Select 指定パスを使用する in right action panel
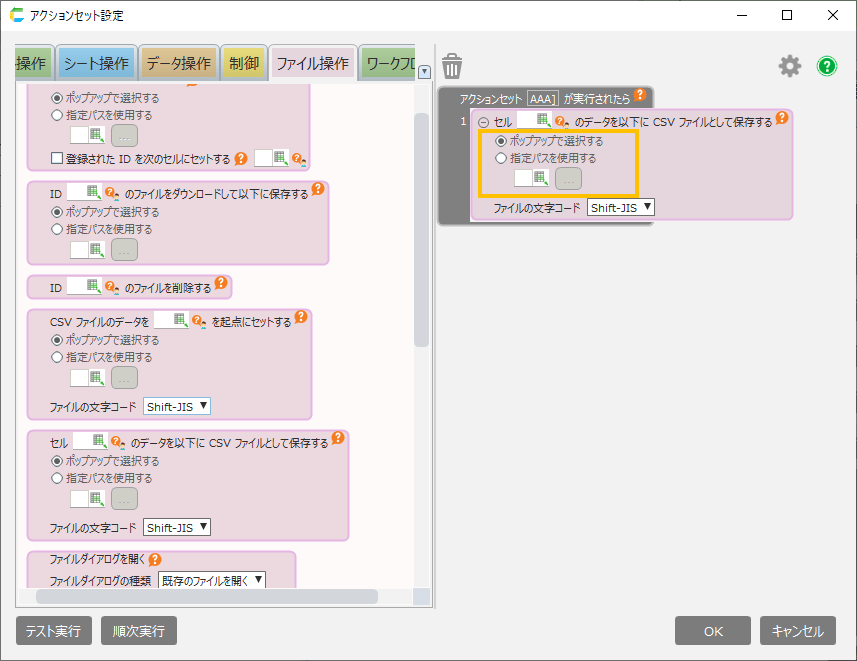This screenshot has height=661, width=857. 502,158
